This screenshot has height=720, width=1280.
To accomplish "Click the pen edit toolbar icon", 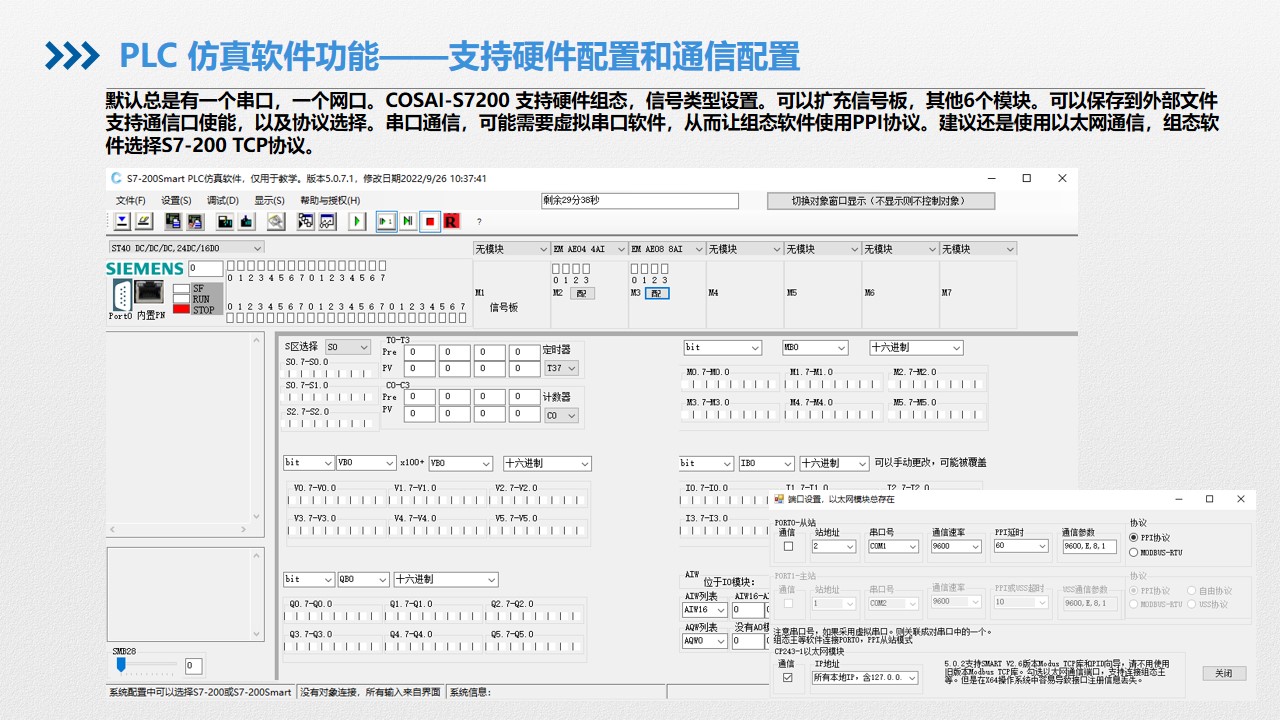I will 144,221.
